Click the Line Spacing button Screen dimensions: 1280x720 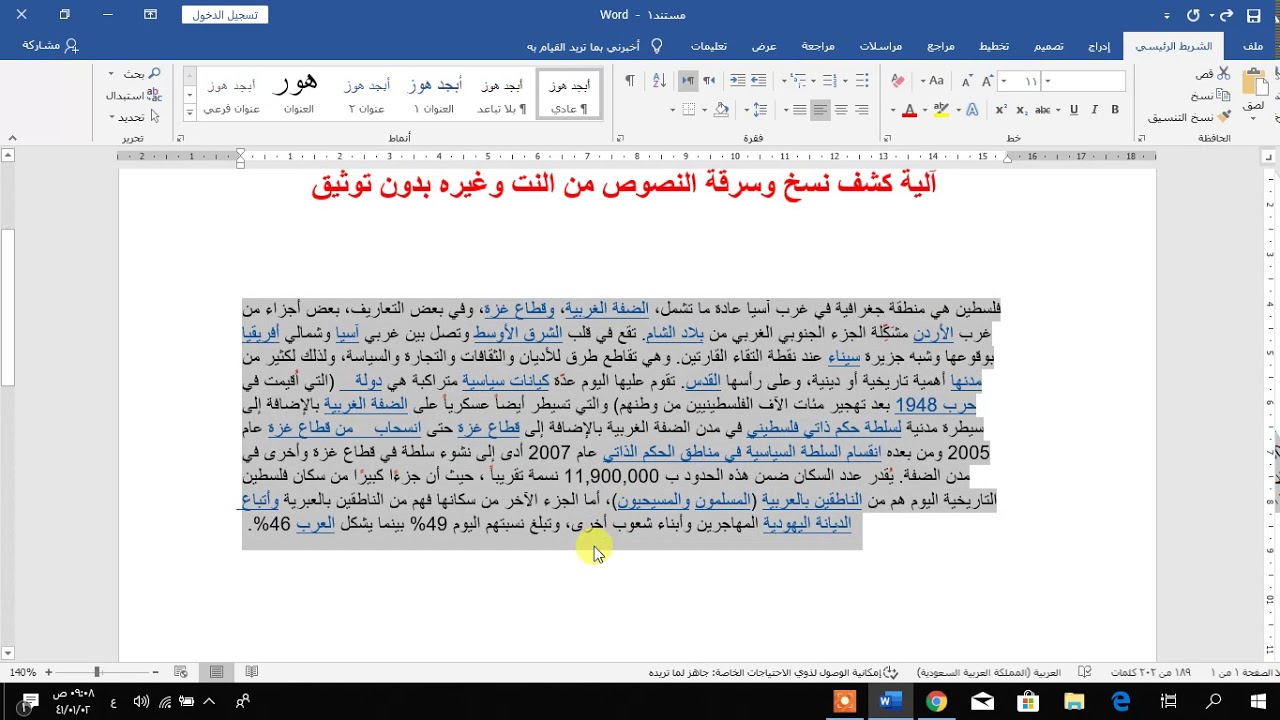point(760,110)
